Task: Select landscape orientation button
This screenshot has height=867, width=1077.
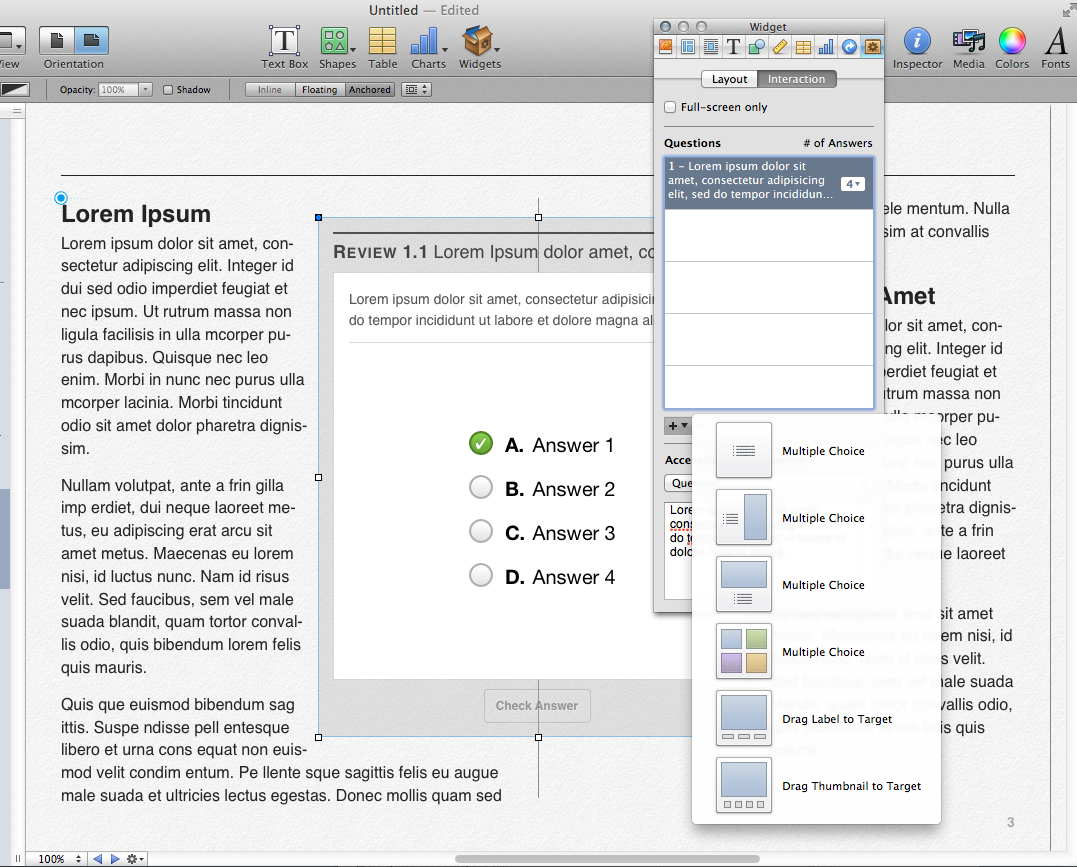Action: (x=91, y=41)
